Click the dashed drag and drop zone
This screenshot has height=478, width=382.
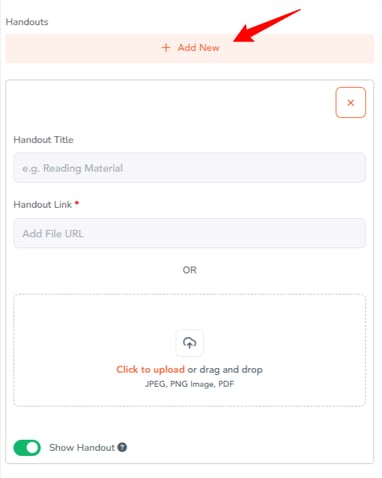pos(189,350)
